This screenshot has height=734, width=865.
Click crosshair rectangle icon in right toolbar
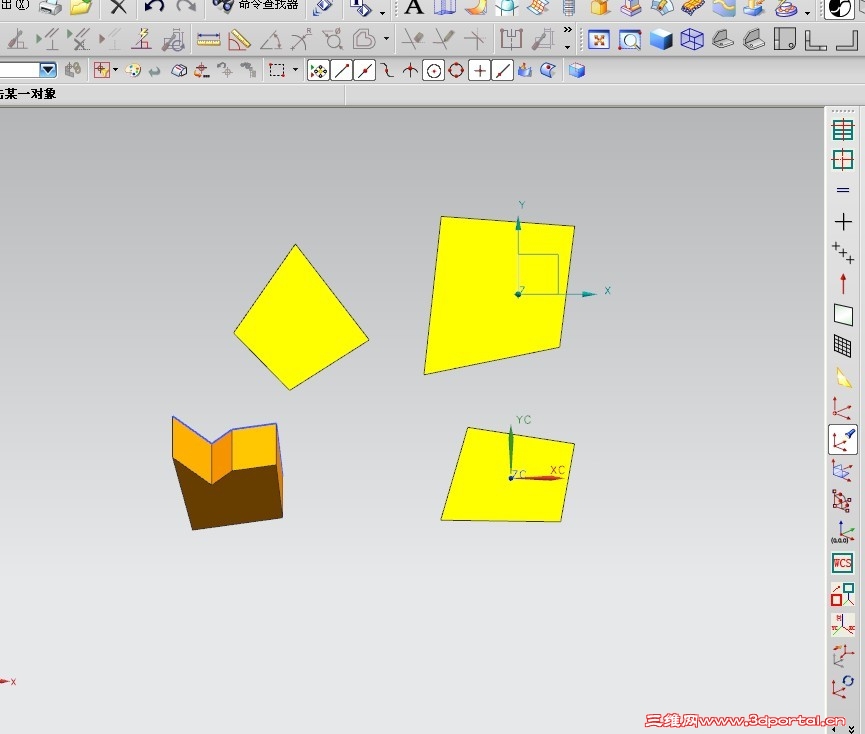(843, 160)
